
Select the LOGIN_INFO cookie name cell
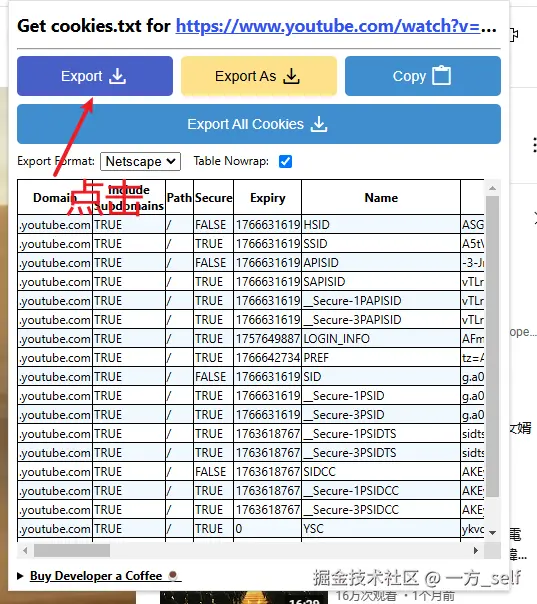coord(381,339)
